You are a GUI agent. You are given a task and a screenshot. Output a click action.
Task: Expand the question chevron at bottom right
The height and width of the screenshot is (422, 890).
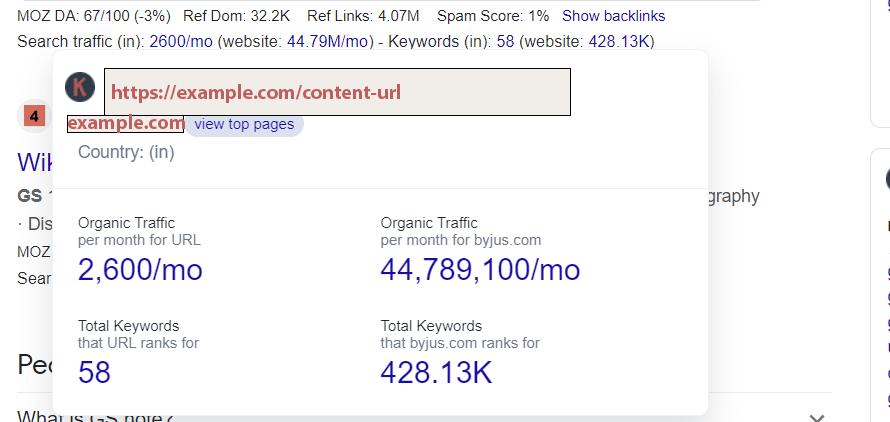[x=817, y=417]
